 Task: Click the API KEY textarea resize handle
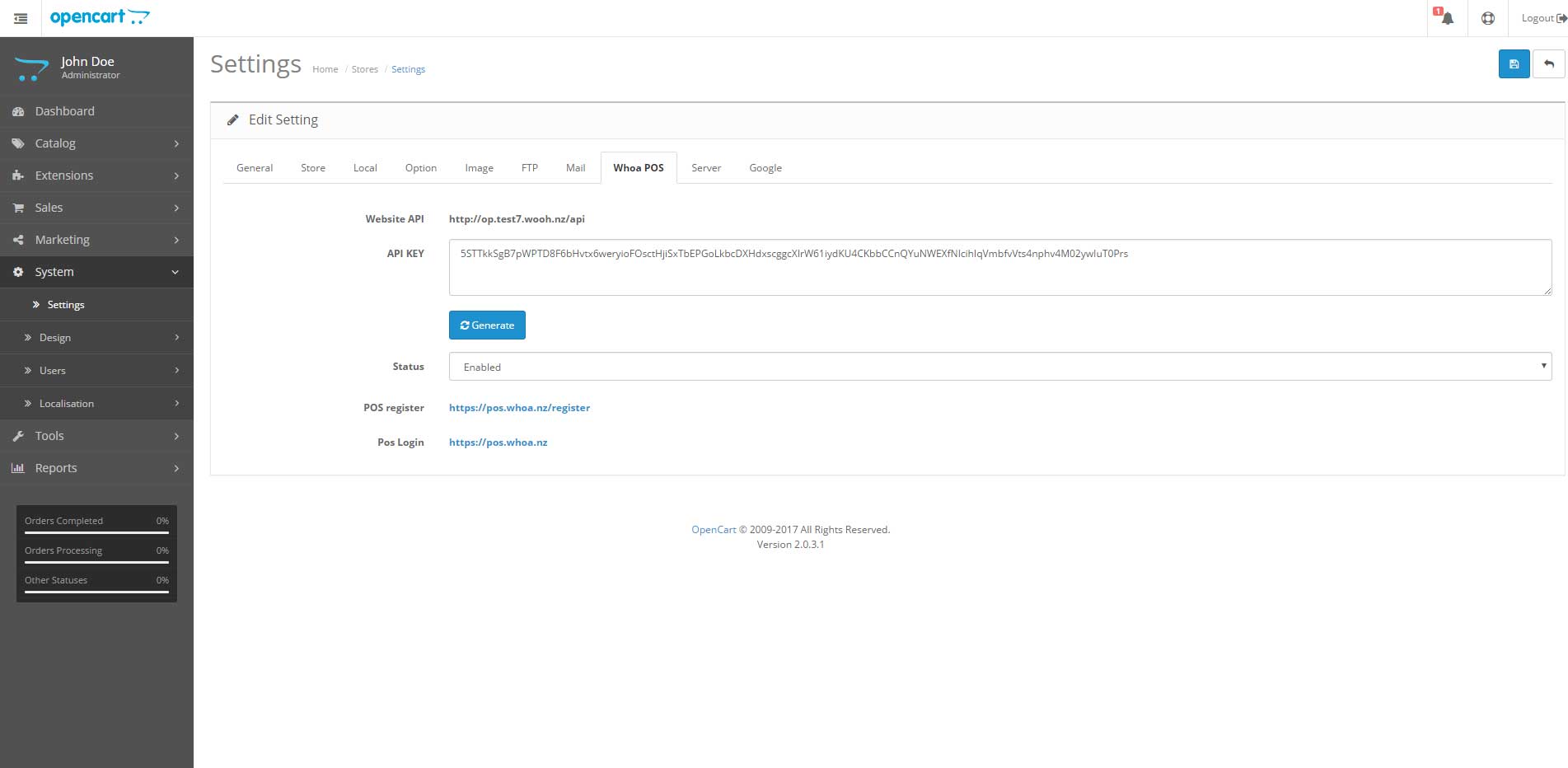[1547, 290]
